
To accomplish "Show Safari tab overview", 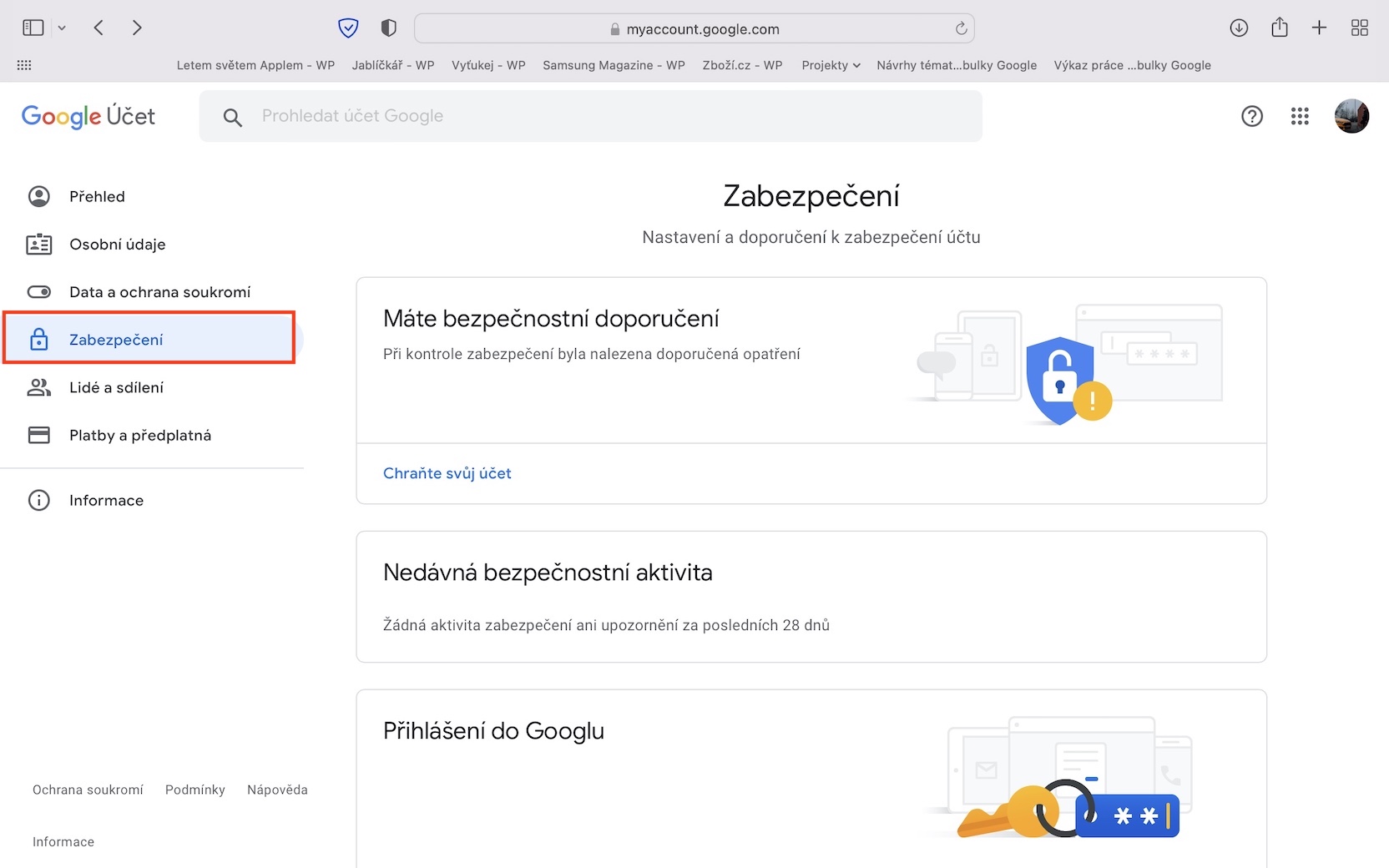I will [1360, 28].
